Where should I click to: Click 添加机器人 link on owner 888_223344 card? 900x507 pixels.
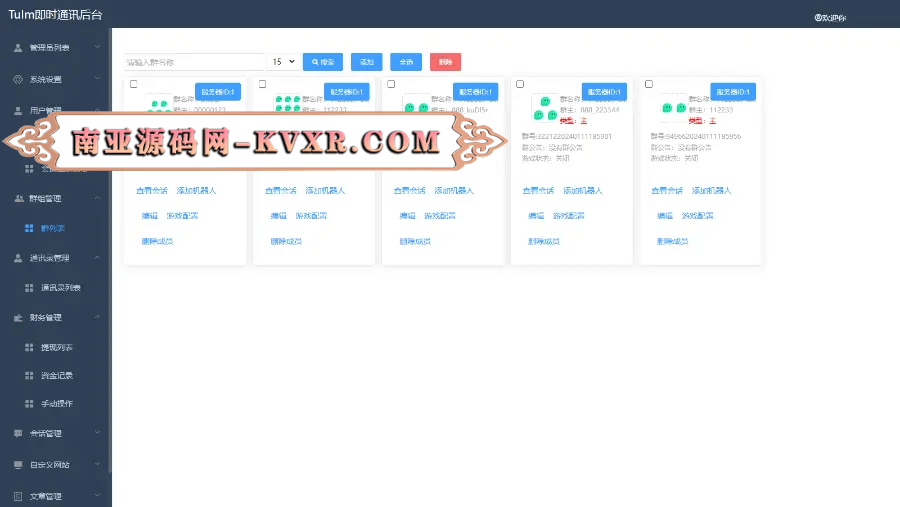click(583, 191)
